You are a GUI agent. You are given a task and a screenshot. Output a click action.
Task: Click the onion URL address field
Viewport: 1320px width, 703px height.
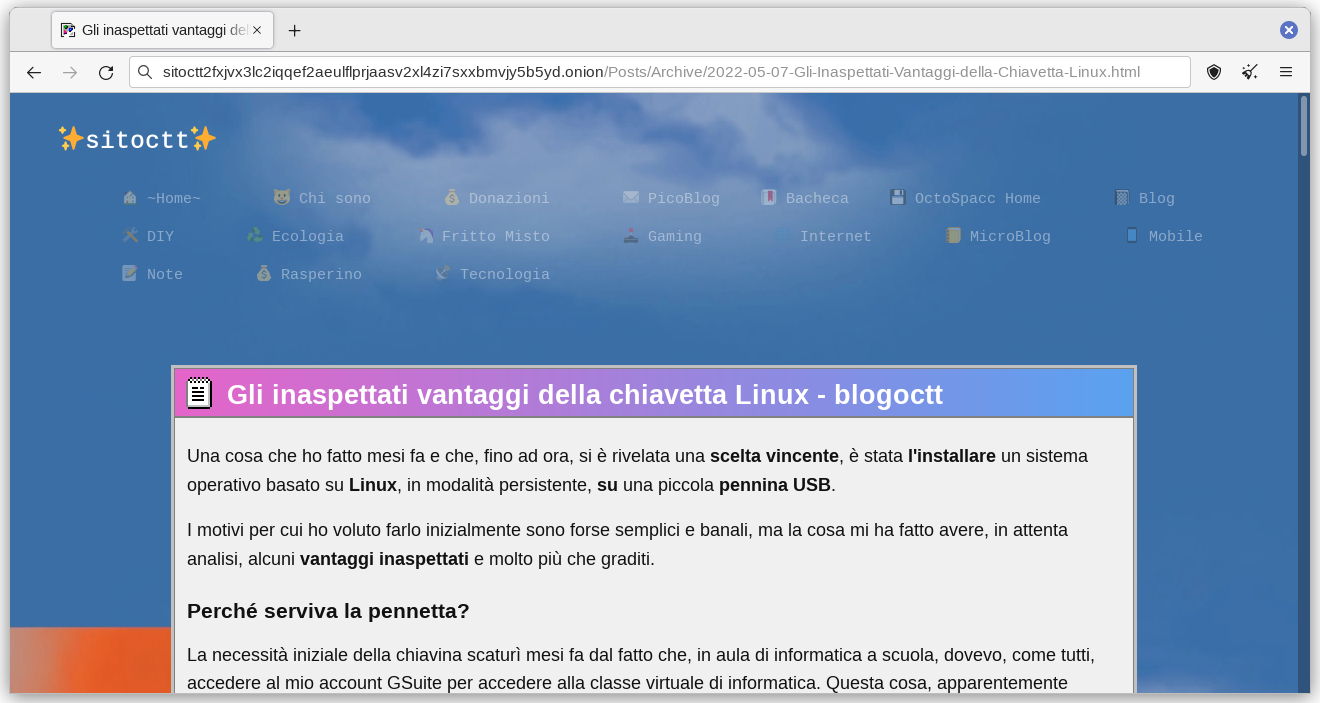[650, 72]
